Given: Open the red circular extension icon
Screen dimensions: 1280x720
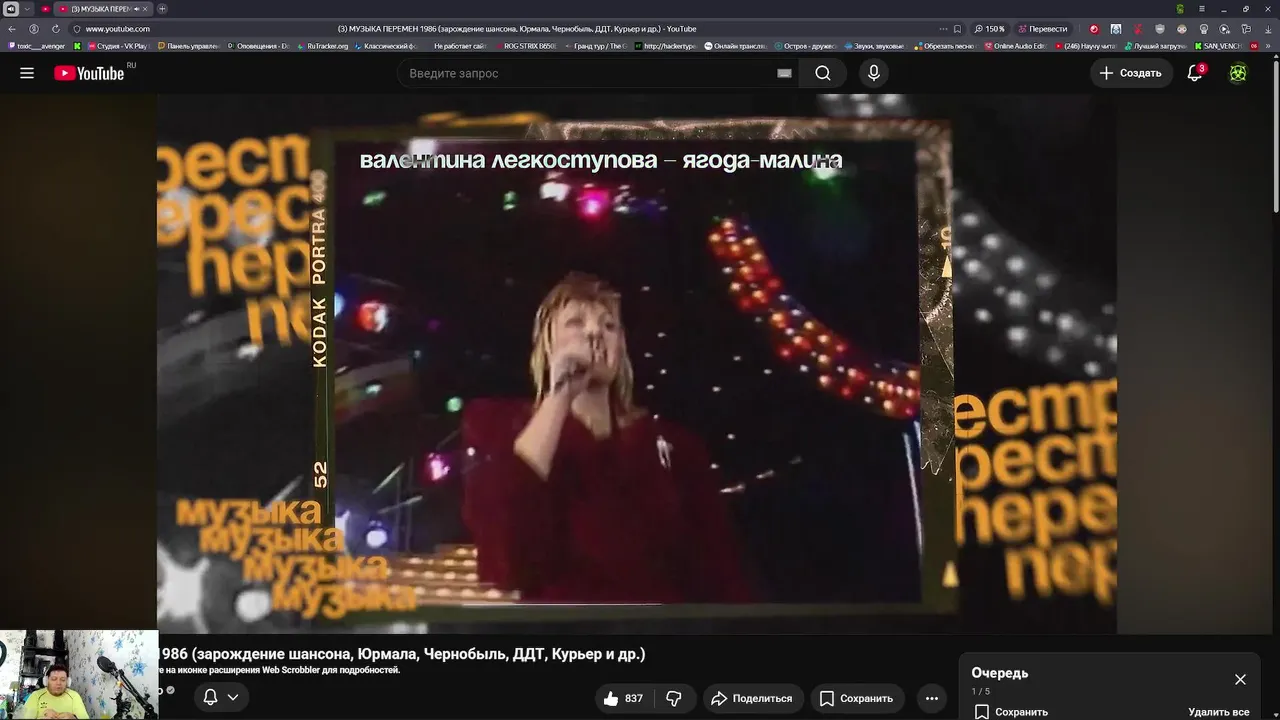Looking at the screenshot, I should 1093,29.
